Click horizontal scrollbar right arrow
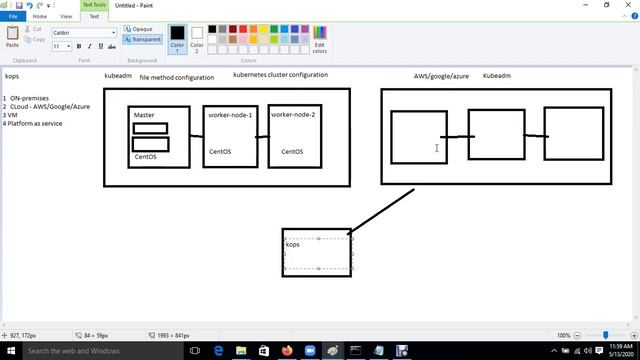This screenshot has height=360, width=640. click(629, 325)
